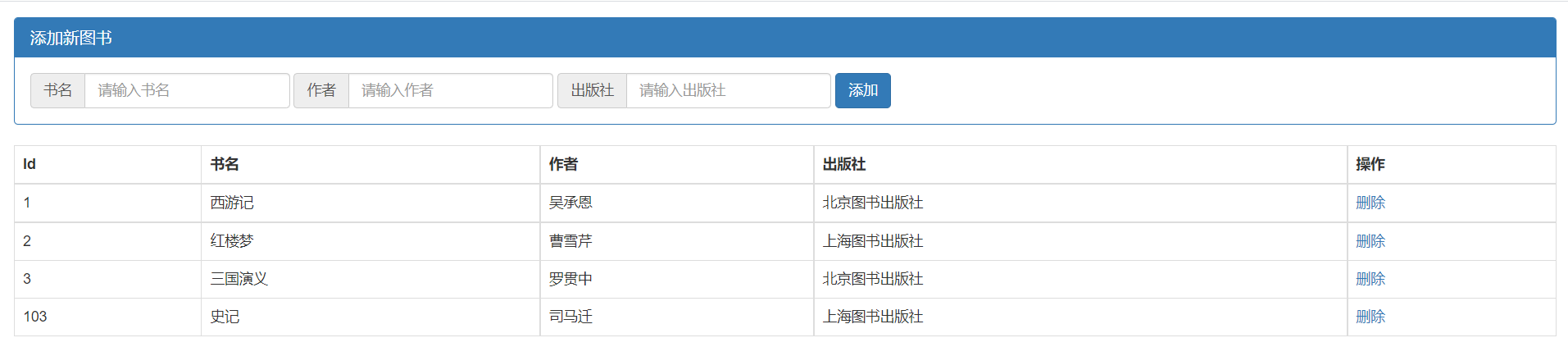Click publisher cell in 西游记 row
Screen dimensions: 1568x356
pos(1080,203)
